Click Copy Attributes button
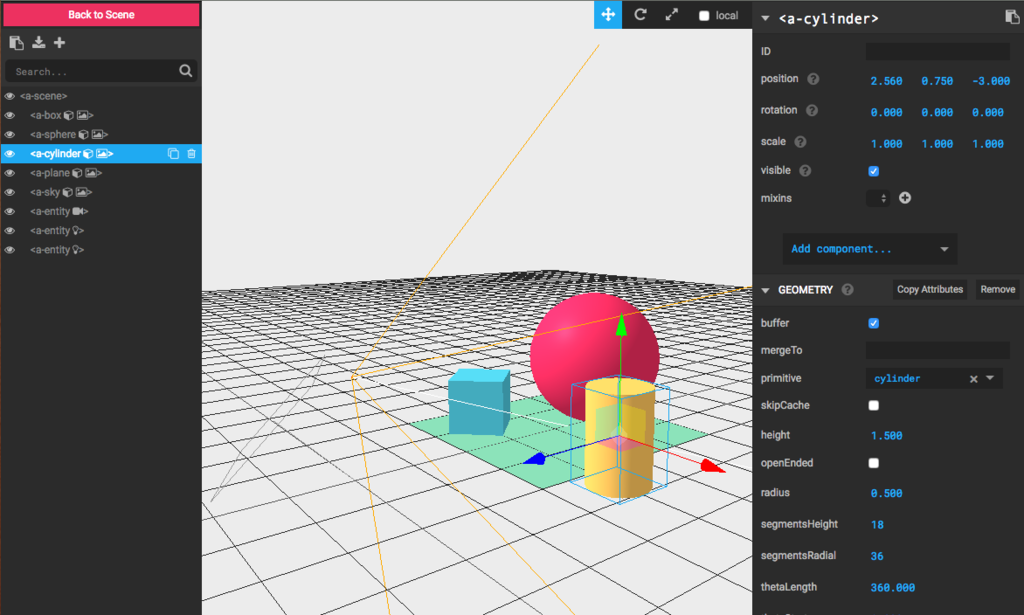 [930, 289]
